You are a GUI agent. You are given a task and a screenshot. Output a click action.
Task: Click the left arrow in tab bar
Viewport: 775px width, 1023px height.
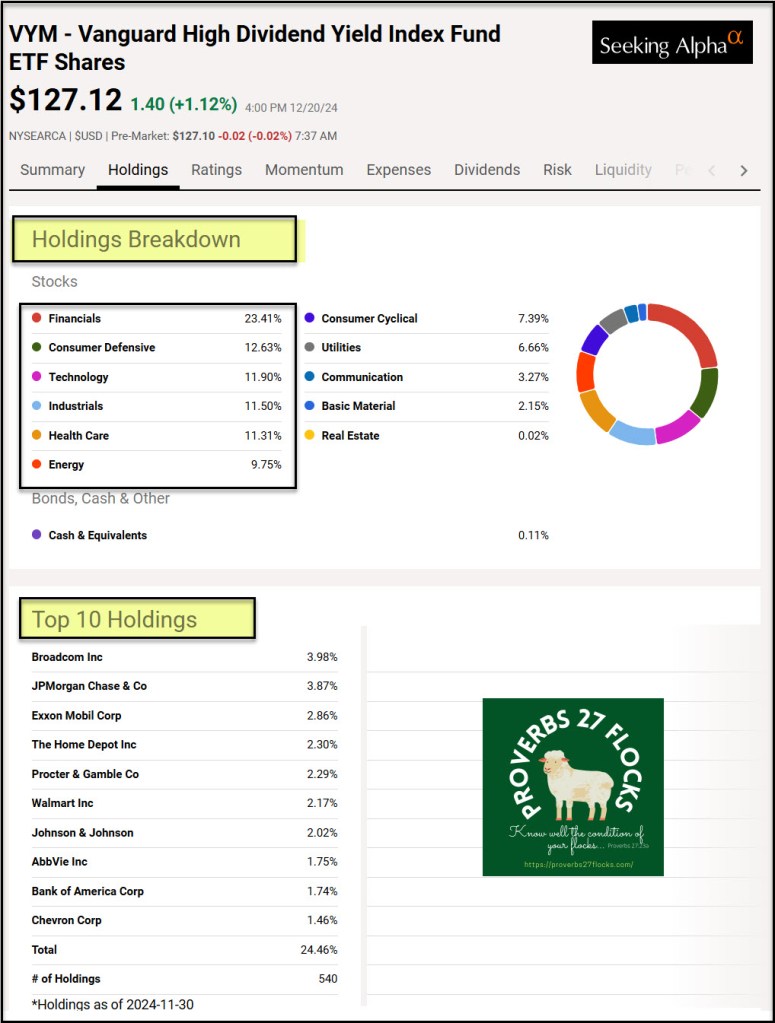coord(712,171)
